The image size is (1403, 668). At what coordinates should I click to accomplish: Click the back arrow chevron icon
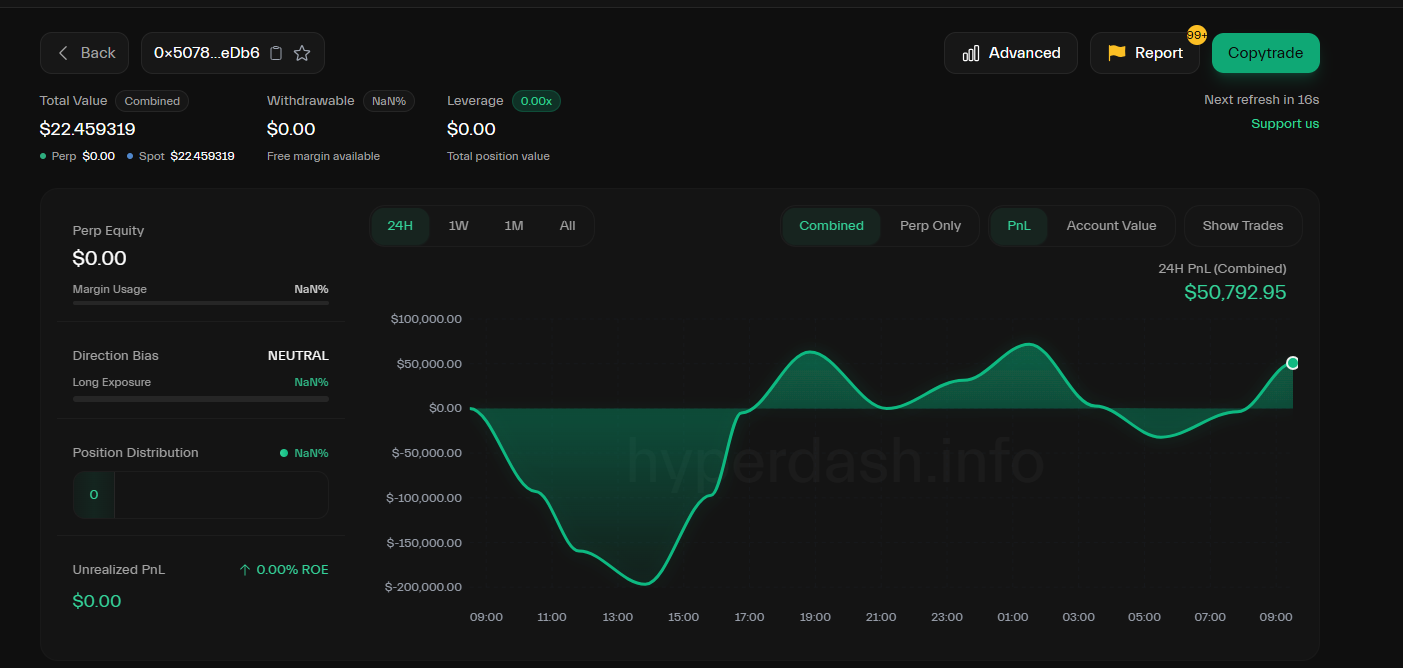[64, 53]
